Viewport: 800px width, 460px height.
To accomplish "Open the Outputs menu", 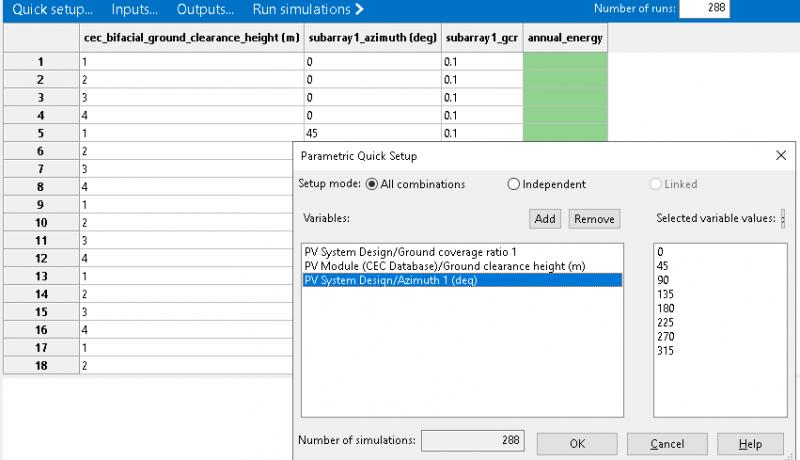I will [205, 10].
